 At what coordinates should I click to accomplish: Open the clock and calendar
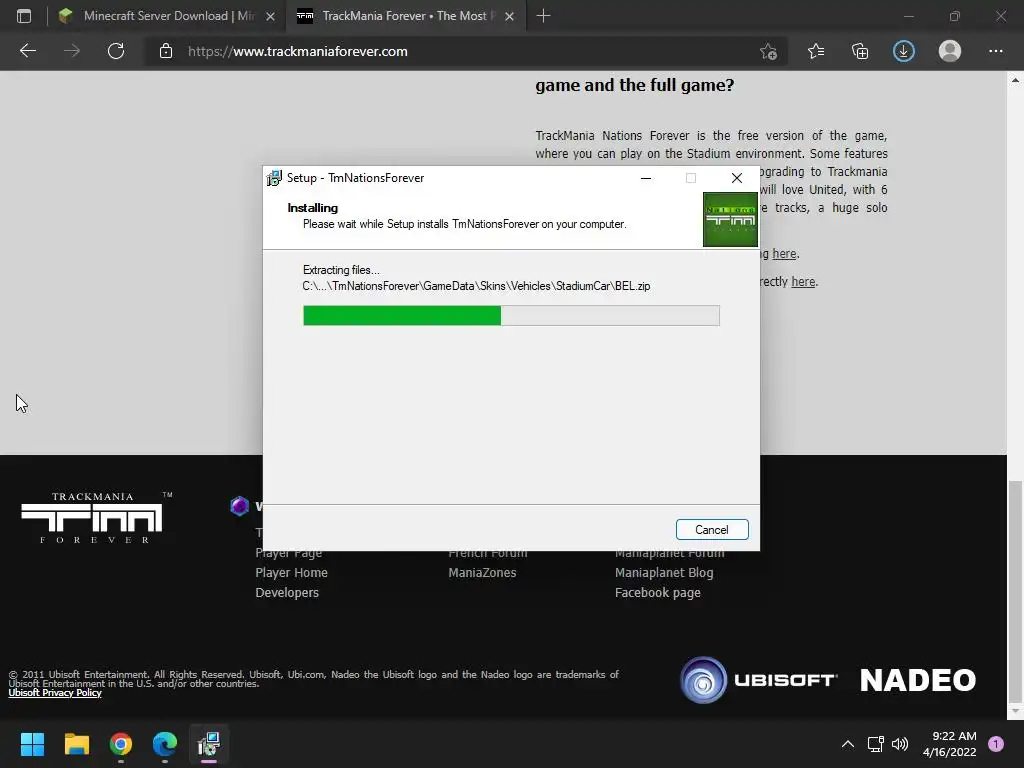pos(950,744)
